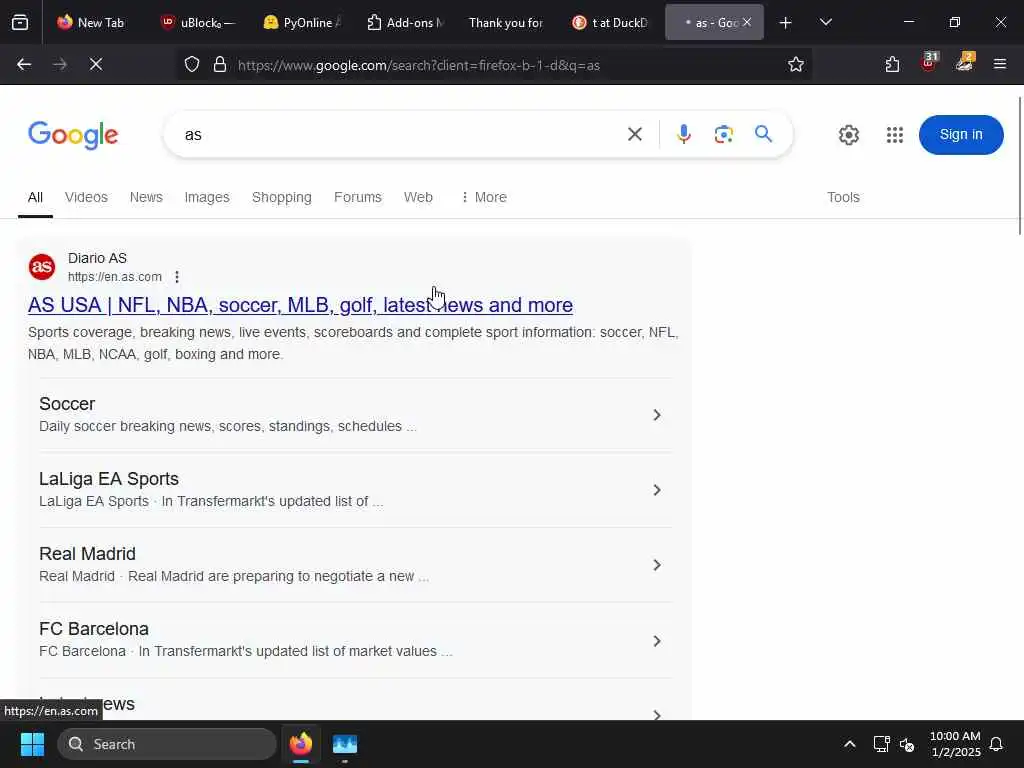Viewport: 1024px width, 768px height.
Task: Click the Google logo
Action: pos(73,135)
